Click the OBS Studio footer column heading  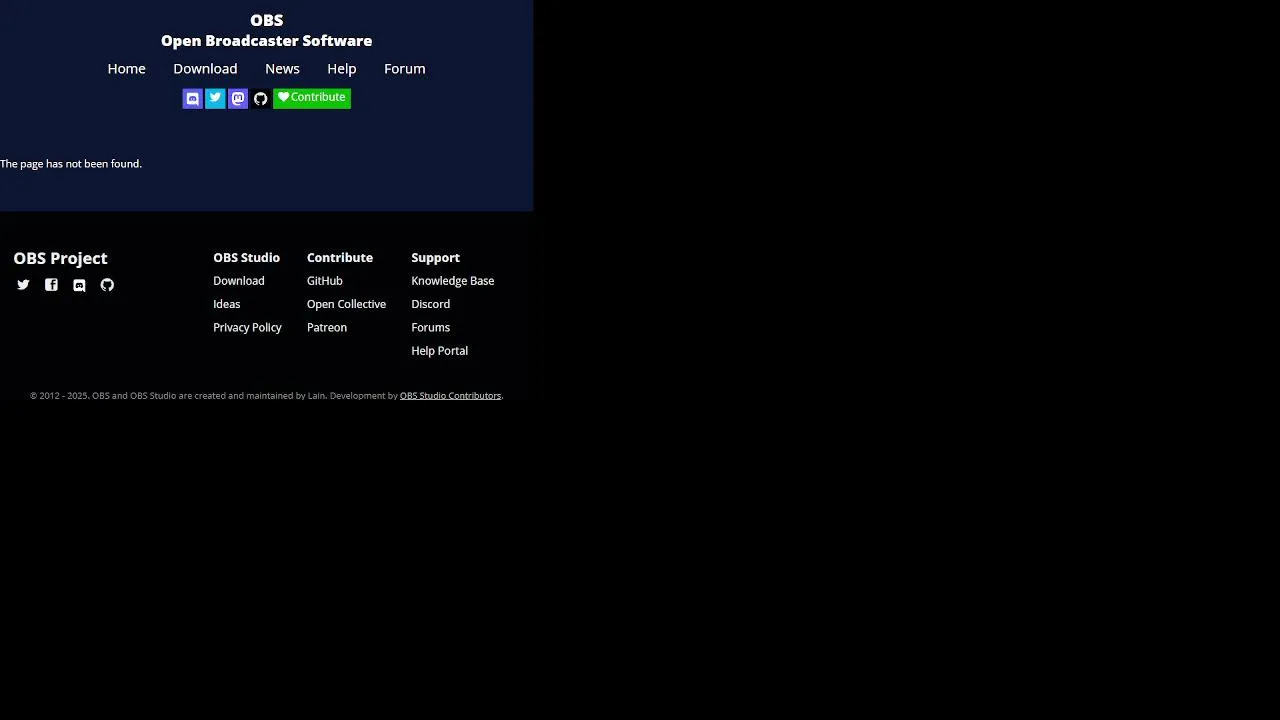click(246, 258)
